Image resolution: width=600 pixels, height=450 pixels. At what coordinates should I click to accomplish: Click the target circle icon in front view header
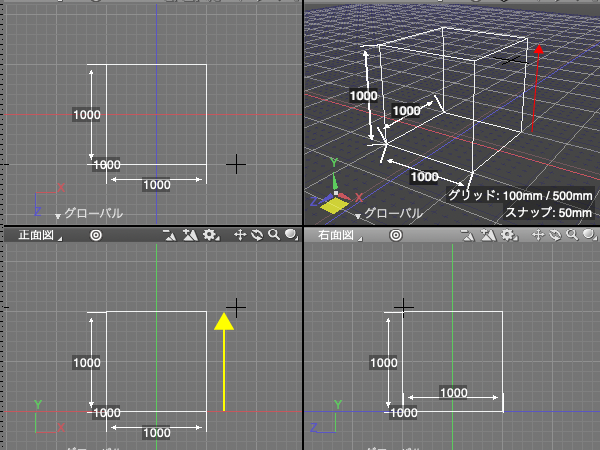point(96,235)
